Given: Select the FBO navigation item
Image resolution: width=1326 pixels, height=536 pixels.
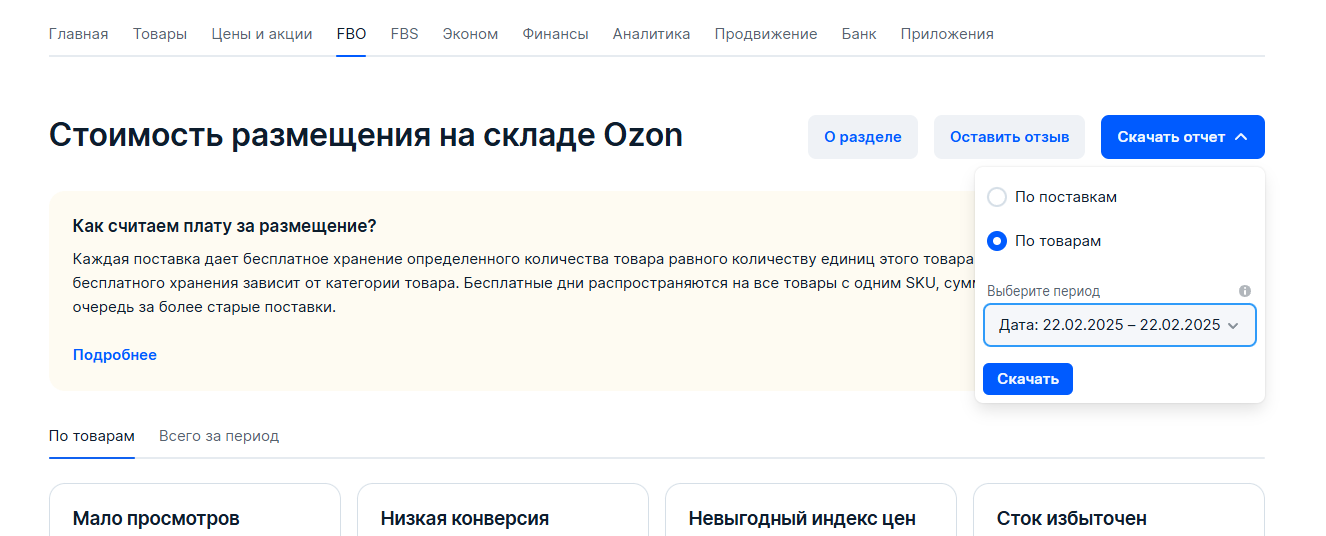Looking at the screenshot, I should click(351, 34).
